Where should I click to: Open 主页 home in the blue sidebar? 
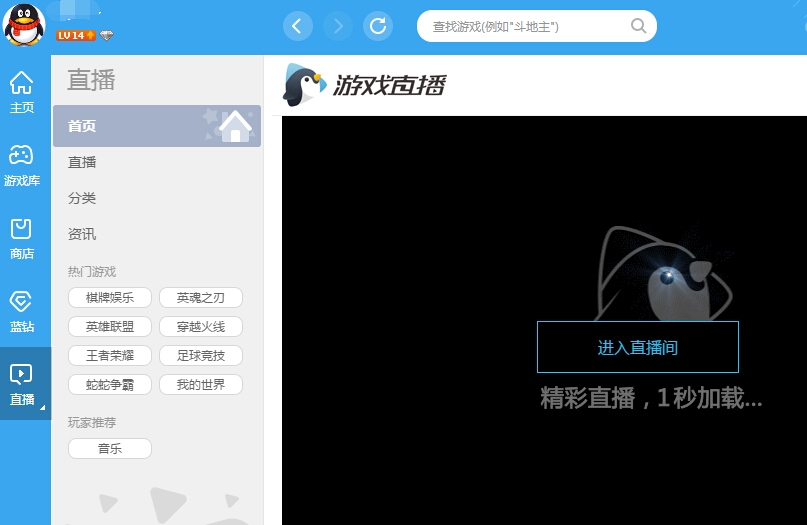[x=22, y=92]
